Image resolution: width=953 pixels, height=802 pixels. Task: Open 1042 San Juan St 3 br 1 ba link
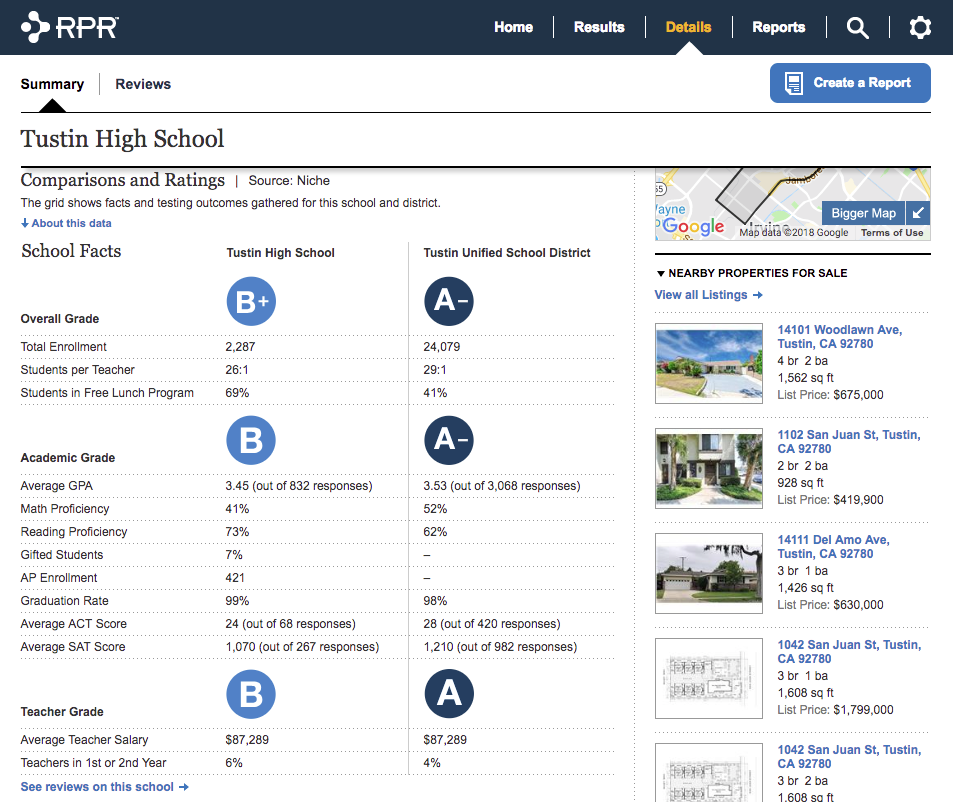point(849,652)
